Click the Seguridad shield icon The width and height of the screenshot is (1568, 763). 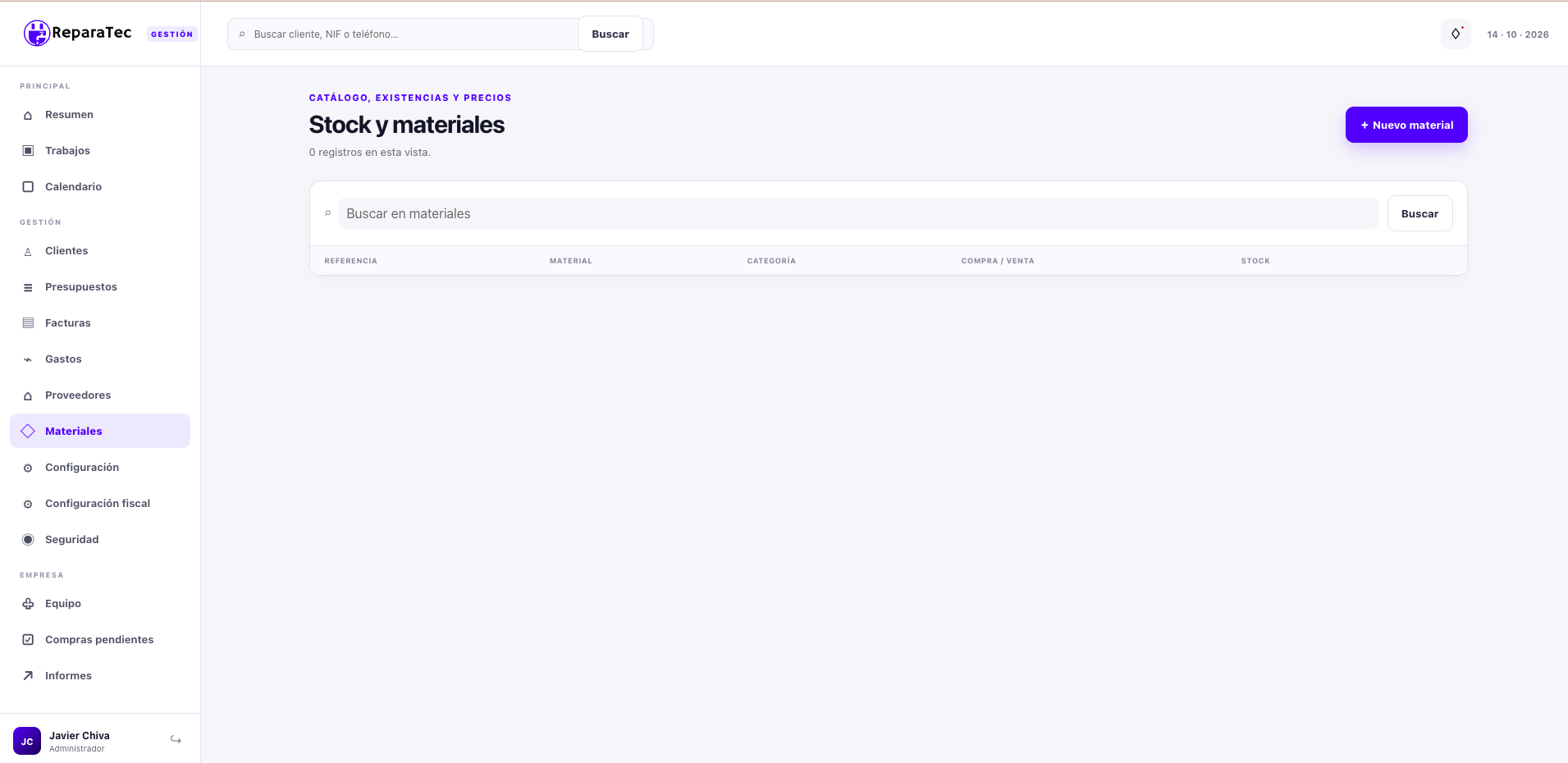28,540
